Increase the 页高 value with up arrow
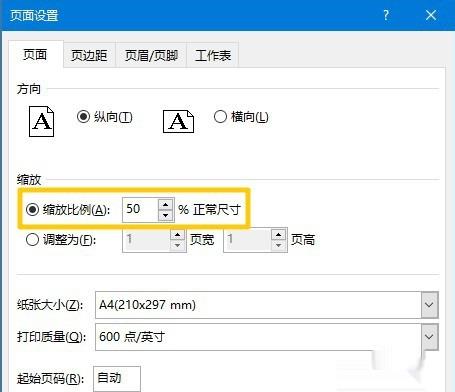This screenshot has height=392, width=455. [x=279, y=235]
